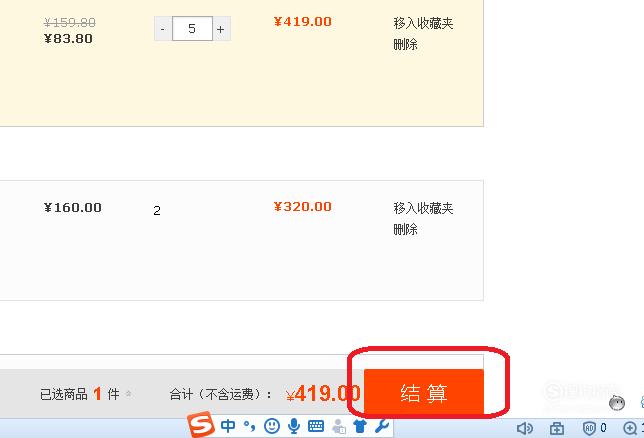Toggle Chinese/English mode on Sogou bar

coord(228,426)
